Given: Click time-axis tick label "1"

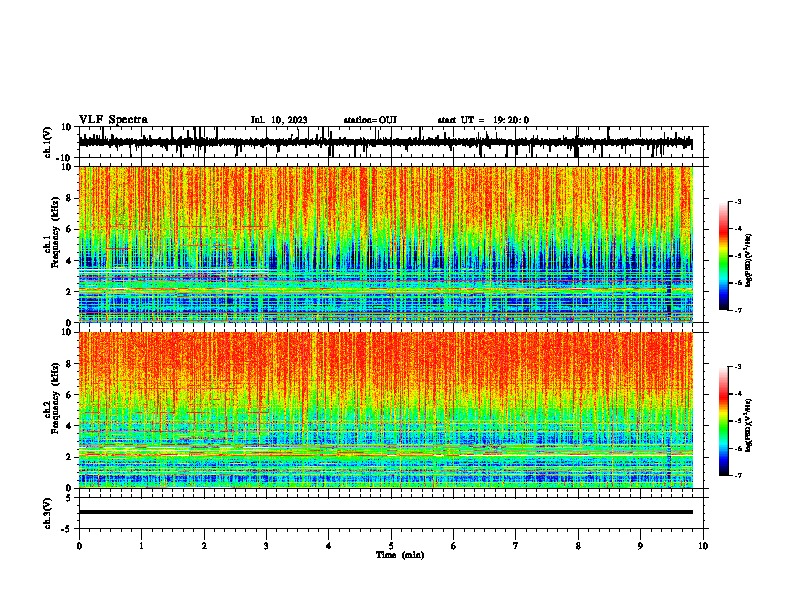Looking at the screenshot, I should [141, 546].
